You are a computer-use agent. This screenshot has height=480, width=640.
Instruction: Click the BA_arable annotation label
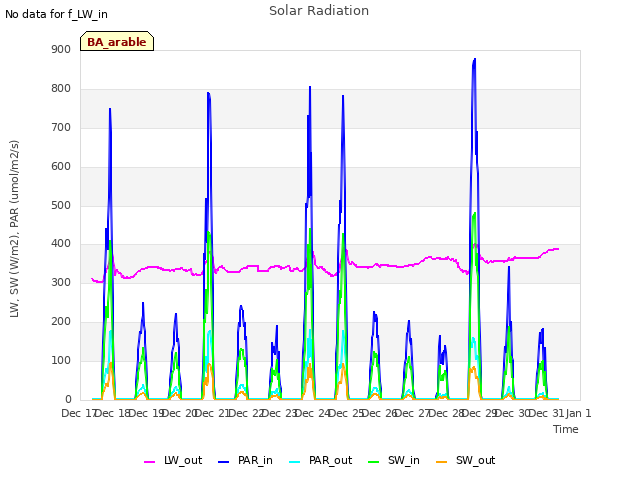117,42
